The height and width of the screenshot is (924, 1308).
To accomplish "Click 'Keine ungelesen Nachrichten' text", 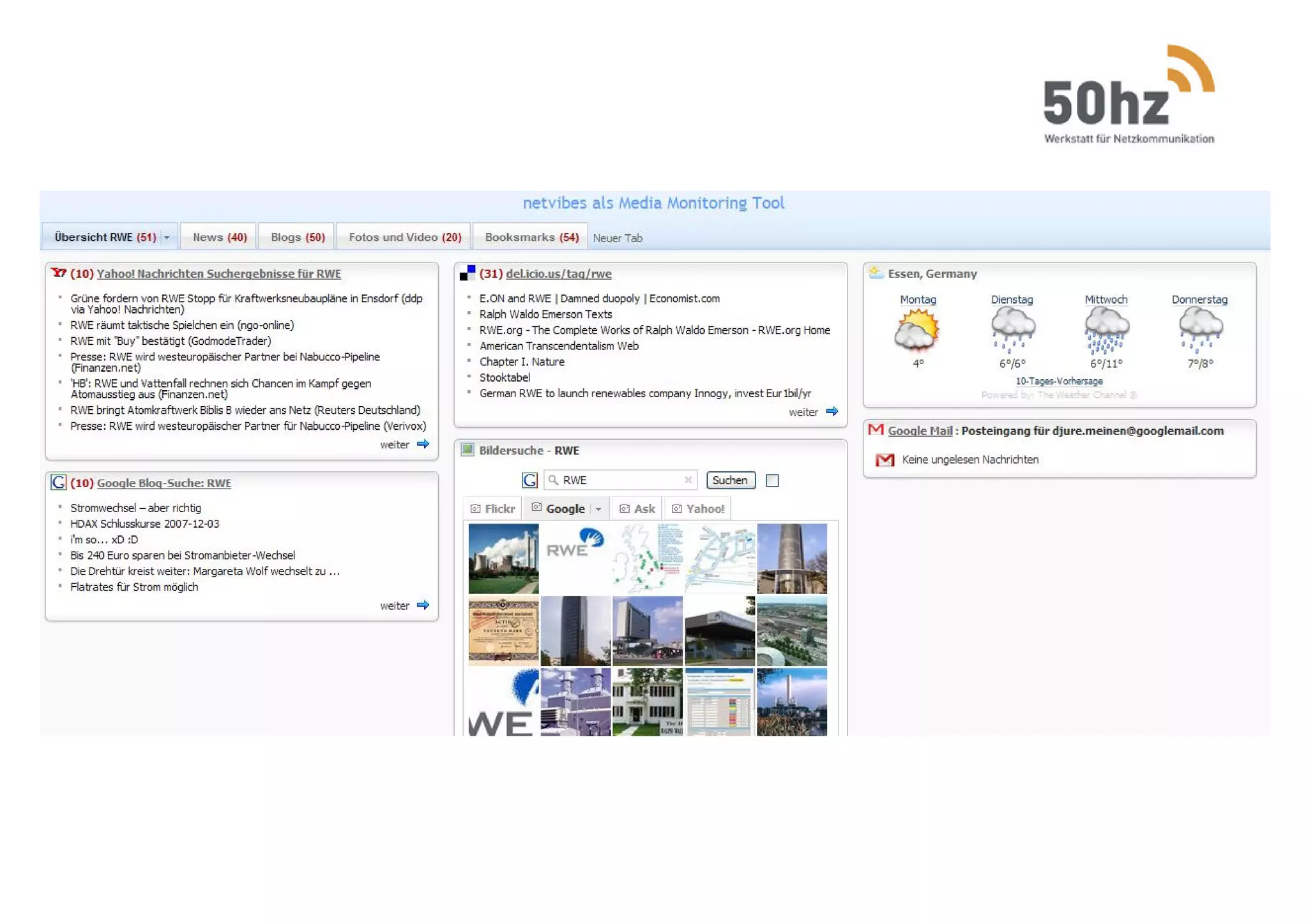I will 970,460.
